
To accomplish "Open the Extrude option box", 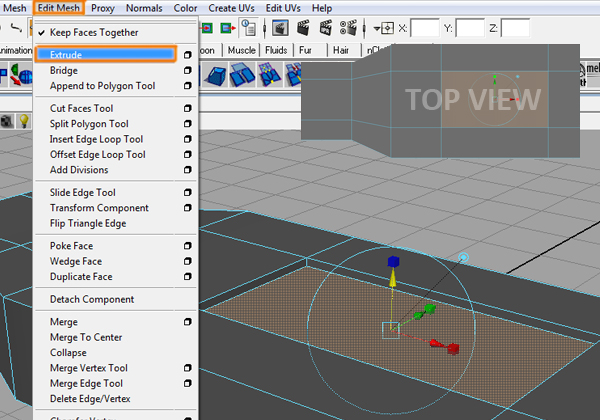I will click(187, 55).
